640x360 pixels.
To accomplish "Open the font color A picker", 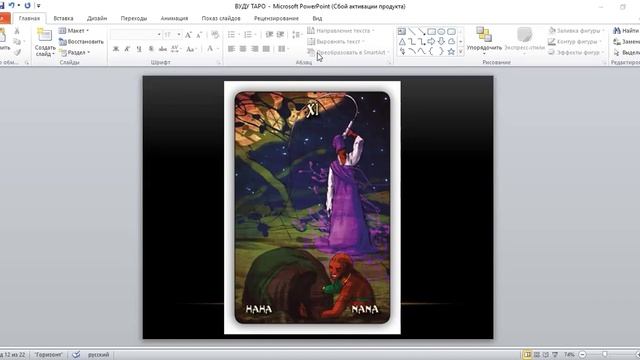I will (x=212, y=49).
